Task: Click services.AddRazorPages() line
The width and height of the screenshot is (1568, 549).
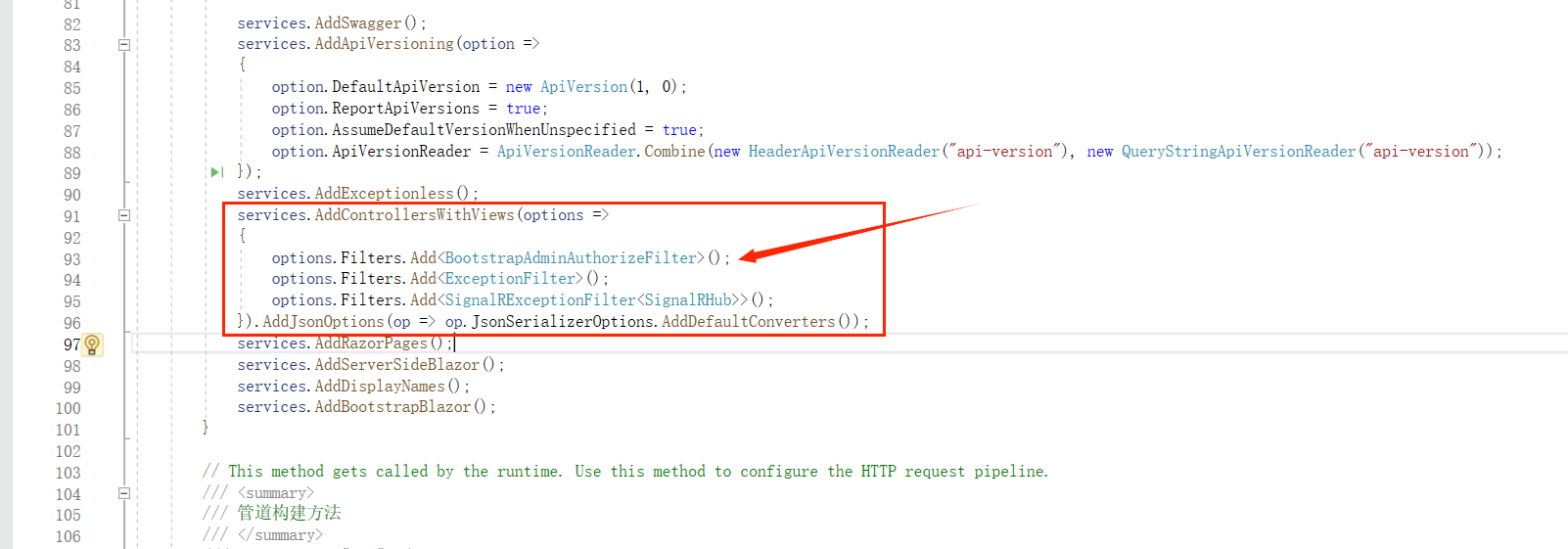Action: point(345,343)
